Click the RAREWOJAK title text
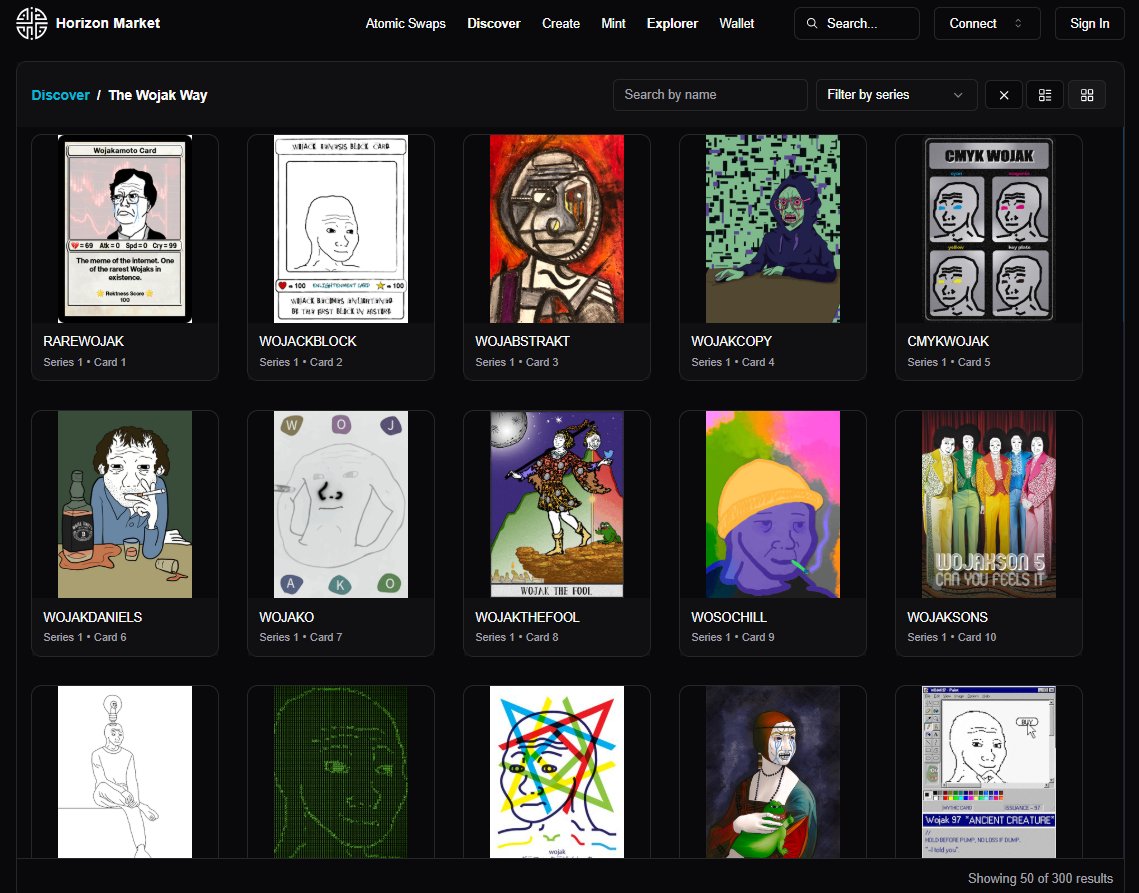 click(x=84, y=342)
